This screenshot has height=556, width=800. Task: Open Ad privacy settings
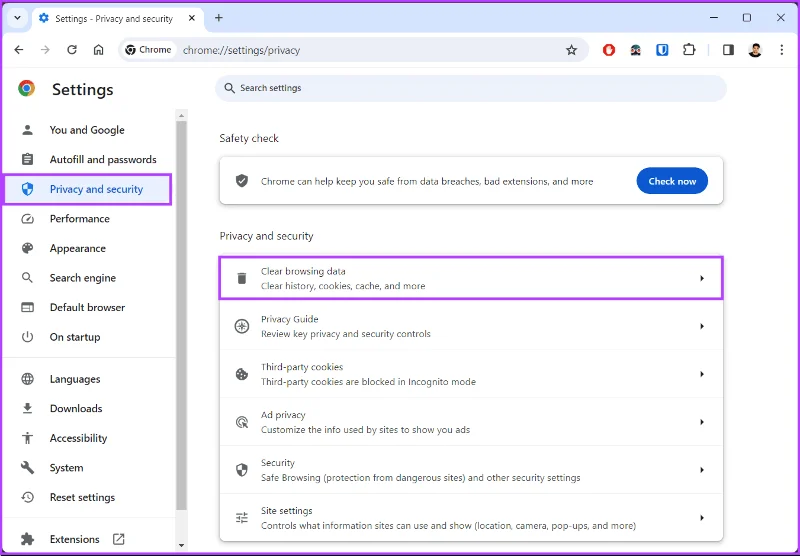point(471,422)
